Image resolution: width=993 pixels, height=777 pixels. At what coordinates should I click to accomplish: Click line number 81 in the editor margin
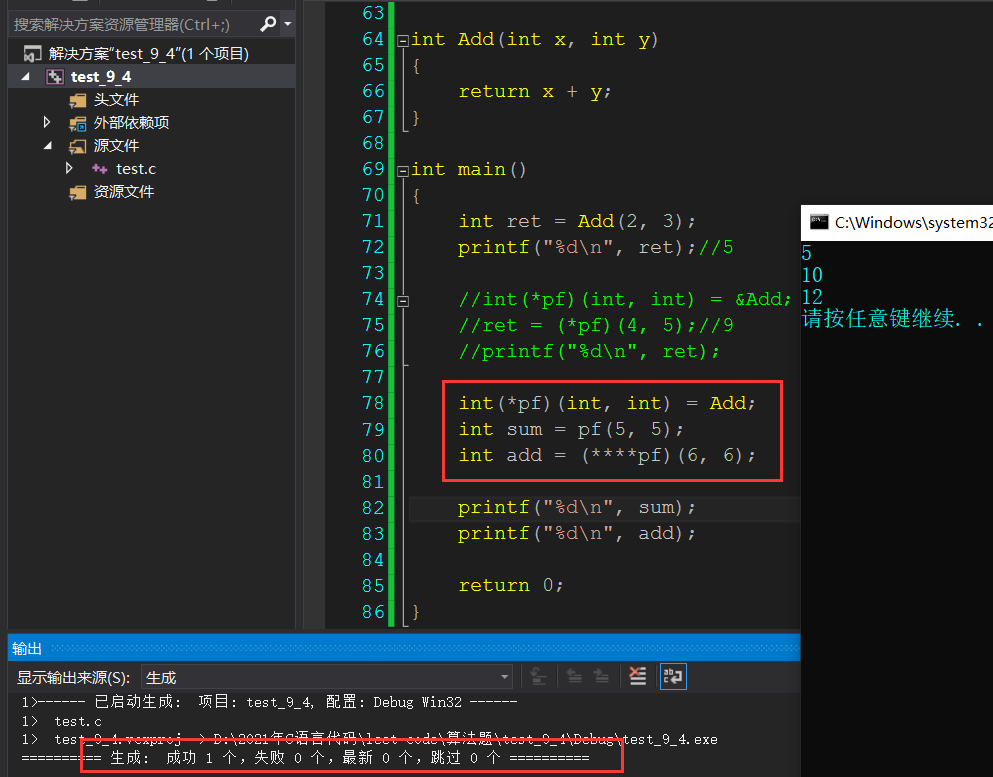pos(373,482)
